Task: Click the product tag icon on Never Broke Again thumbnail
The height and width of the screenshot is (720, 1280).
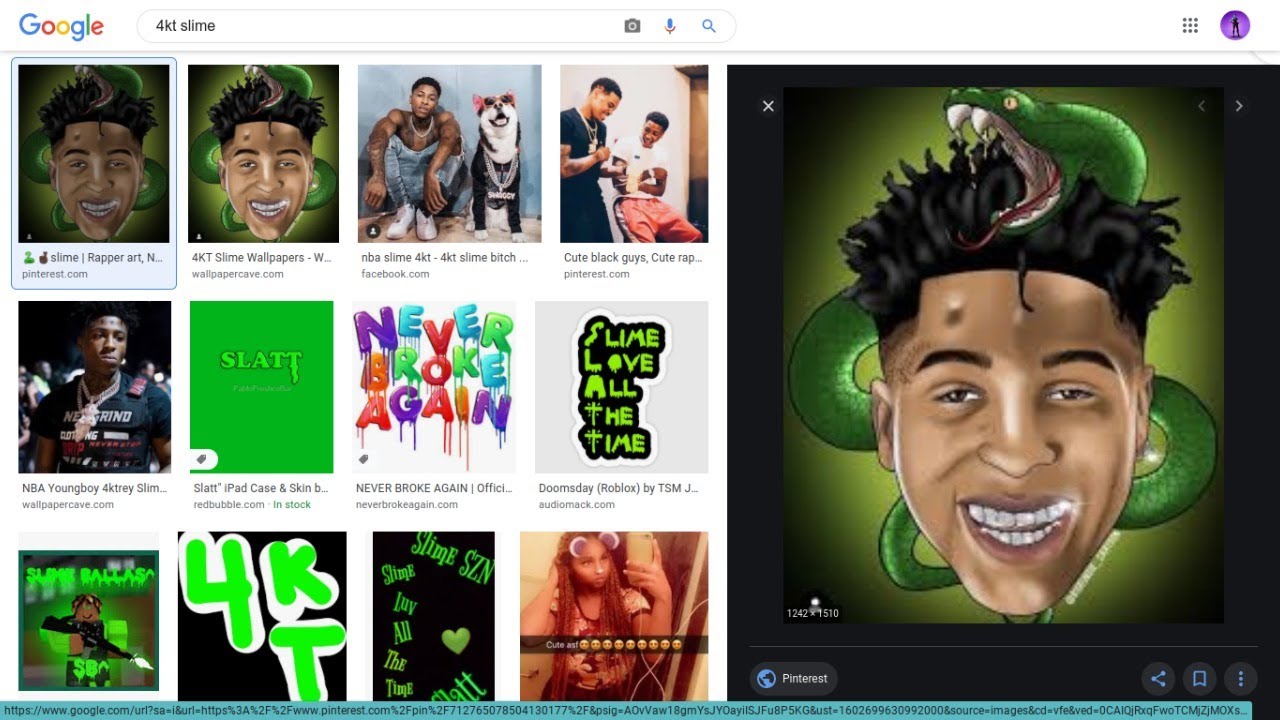Action: (363, 460)
